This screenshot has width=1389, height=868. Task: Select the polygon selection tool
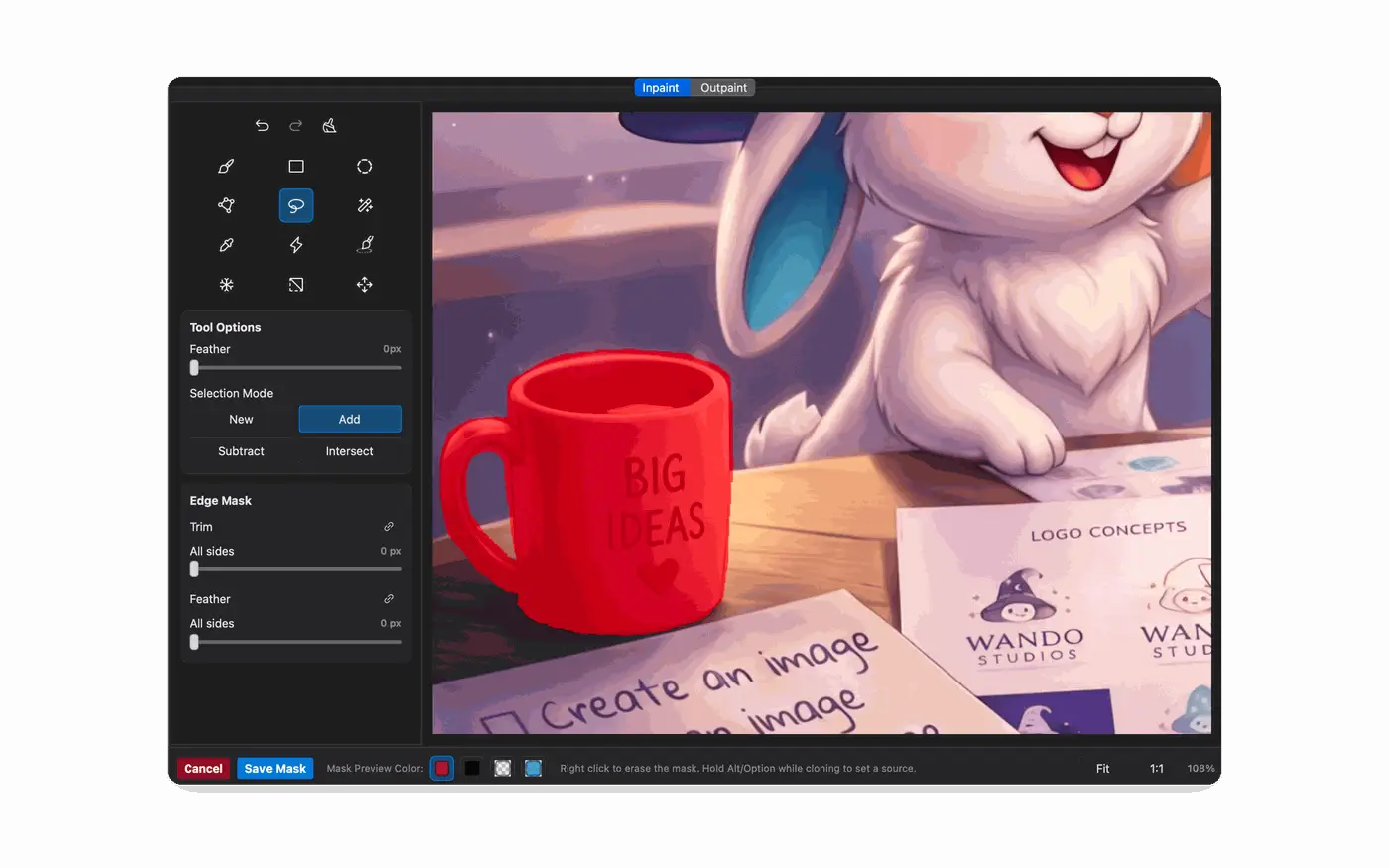[226, 205]
